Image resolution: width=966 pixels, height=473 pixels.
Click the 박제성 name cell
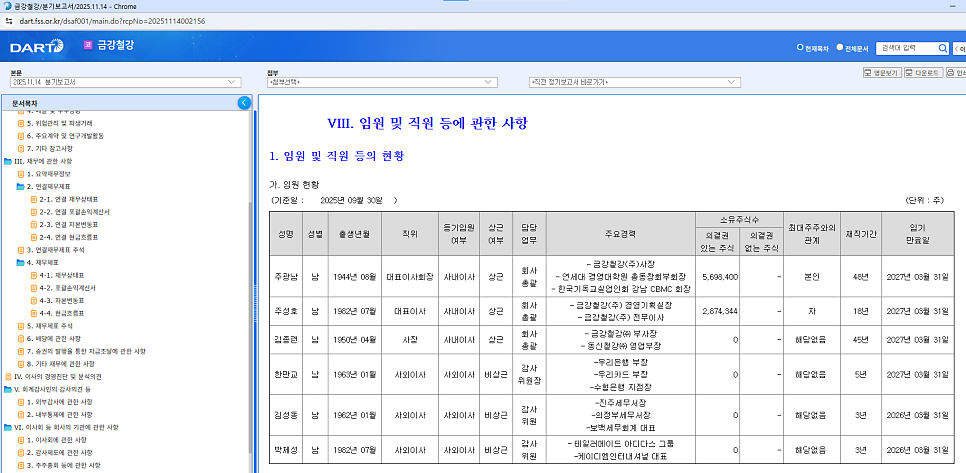(286, 450)
